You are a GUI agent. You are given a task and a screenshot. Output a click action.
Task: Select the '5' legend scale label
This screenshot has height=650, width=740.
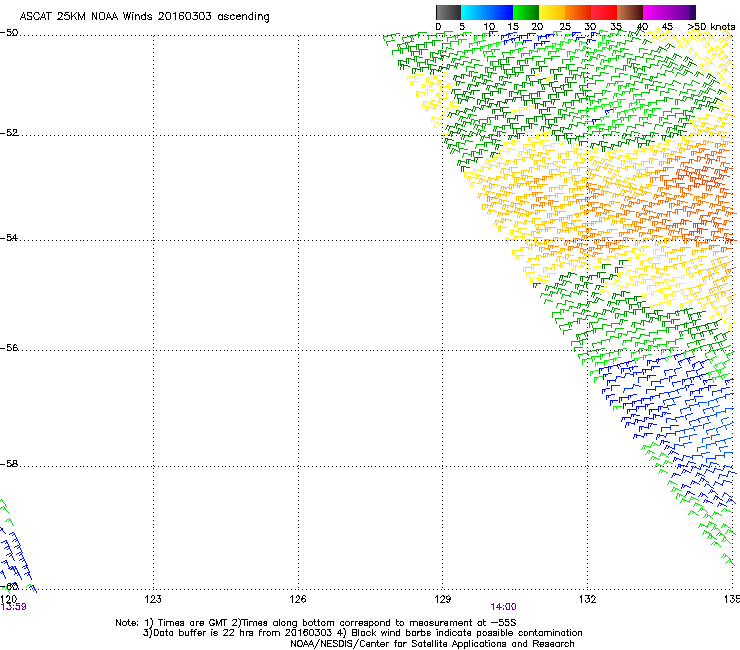point(462,26)
